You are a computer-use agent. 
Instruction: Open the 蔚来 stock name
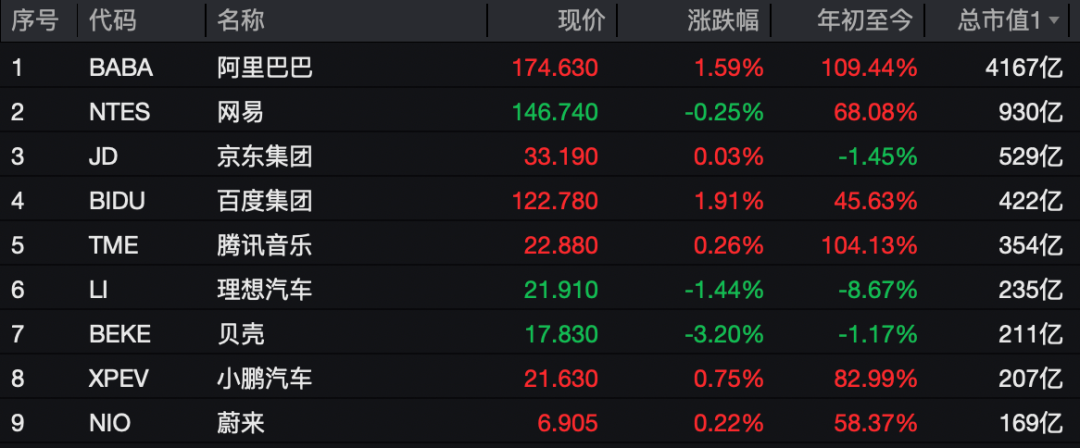[x=240, y=423]
